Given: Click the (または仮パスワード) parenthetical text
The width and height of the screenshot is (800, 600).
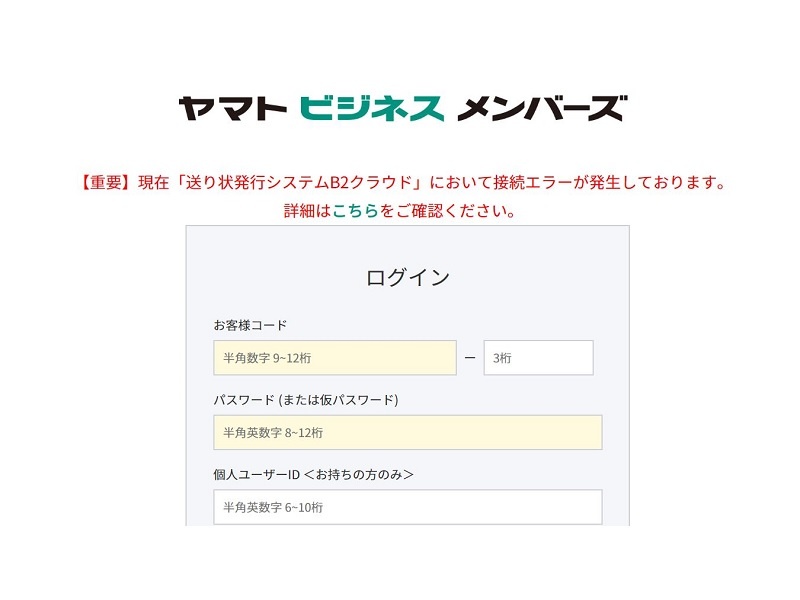Looking at the screenshot, I should click(x=338, y=400).
